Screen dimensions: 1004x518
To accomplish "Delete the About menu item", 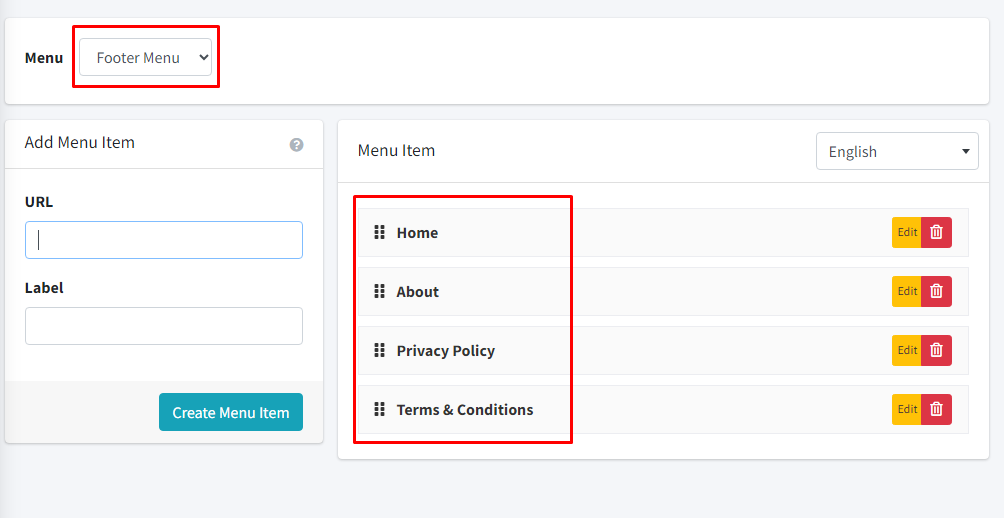I will [936, 292].
